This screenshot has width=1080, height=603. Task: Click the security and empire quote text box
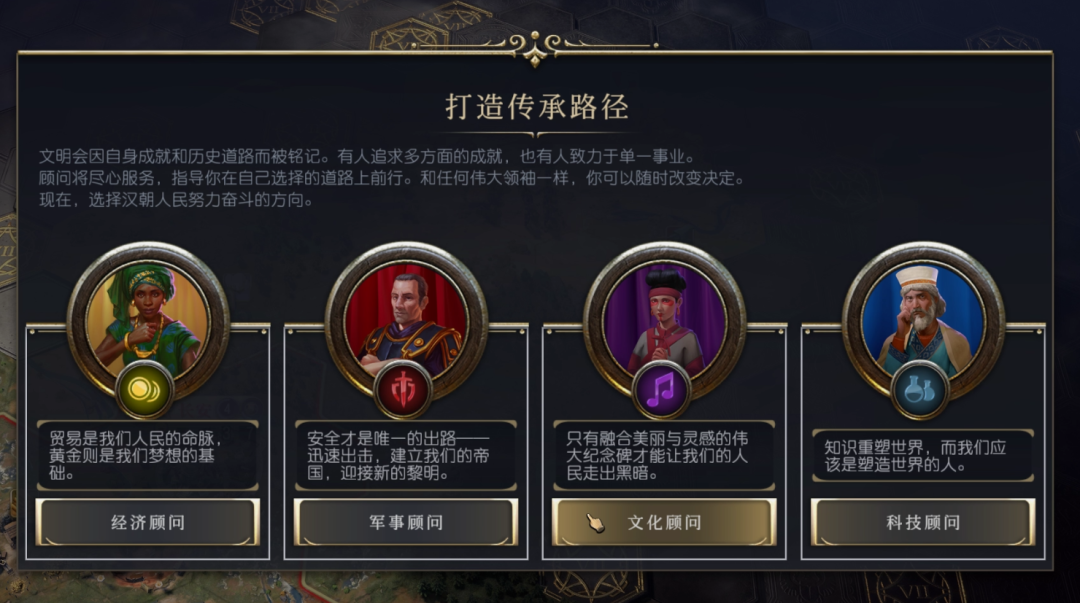[x=406, y=456]
